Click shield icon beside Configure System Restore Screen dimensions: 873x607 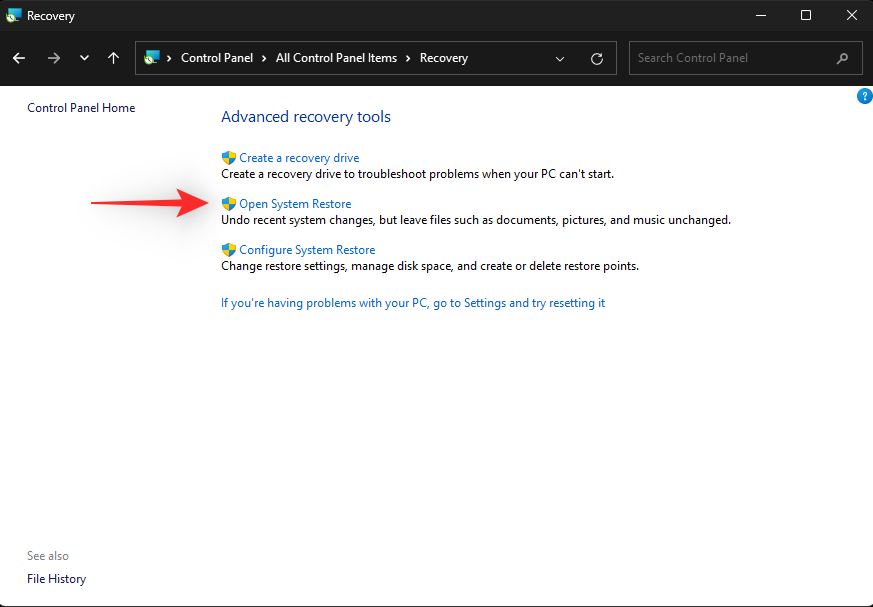pos(228,249)
